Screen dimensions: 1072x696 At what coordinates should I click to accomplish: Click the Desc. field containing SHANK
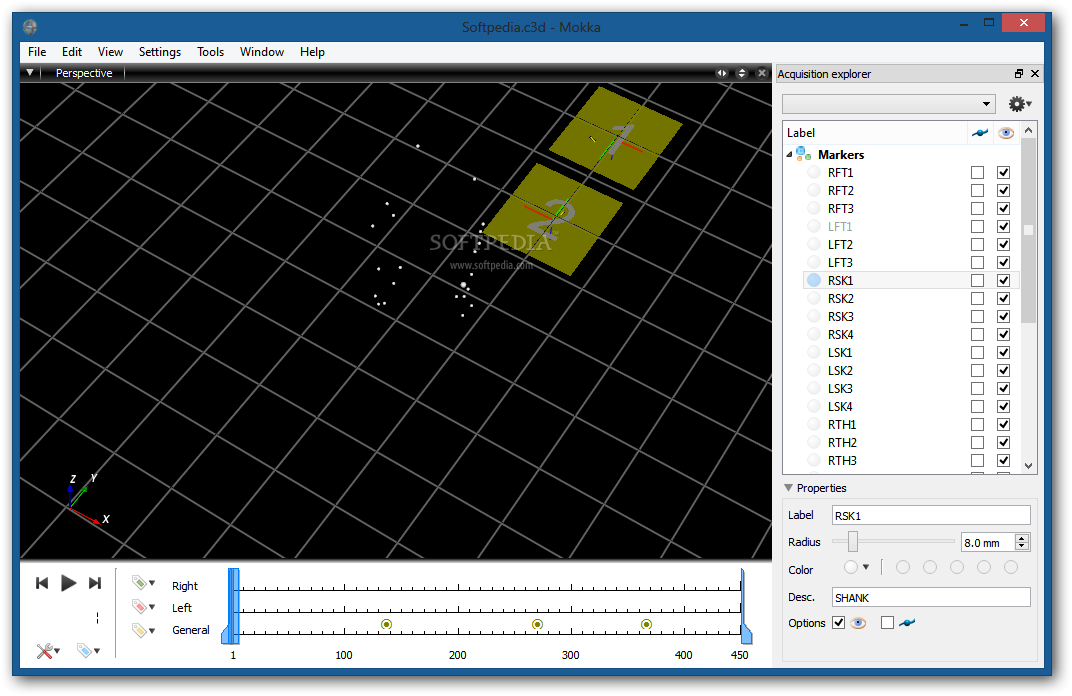pos(931,598)
